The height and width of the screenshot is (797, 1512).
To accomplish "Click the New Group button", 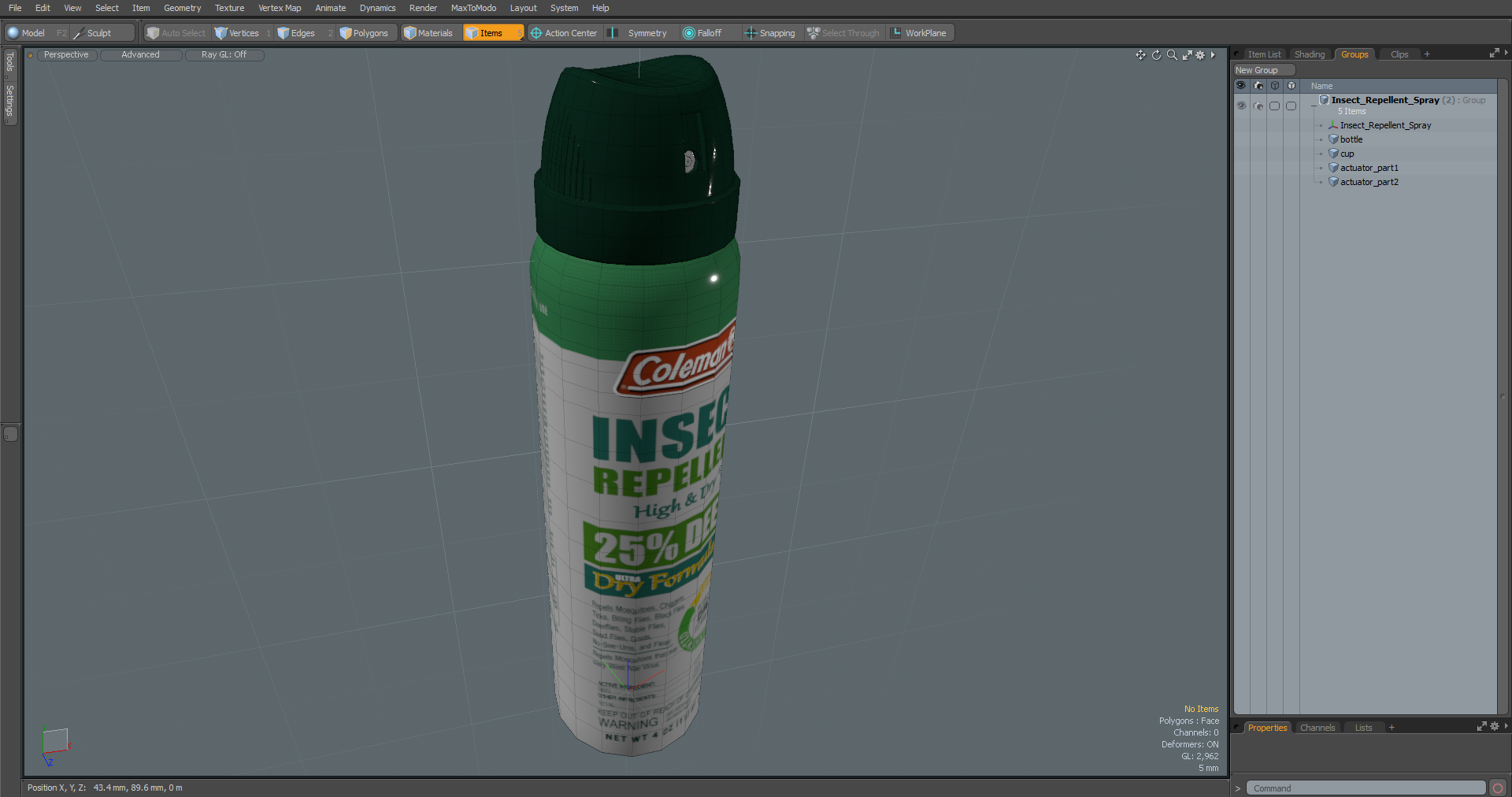I will coord(1263,70).
